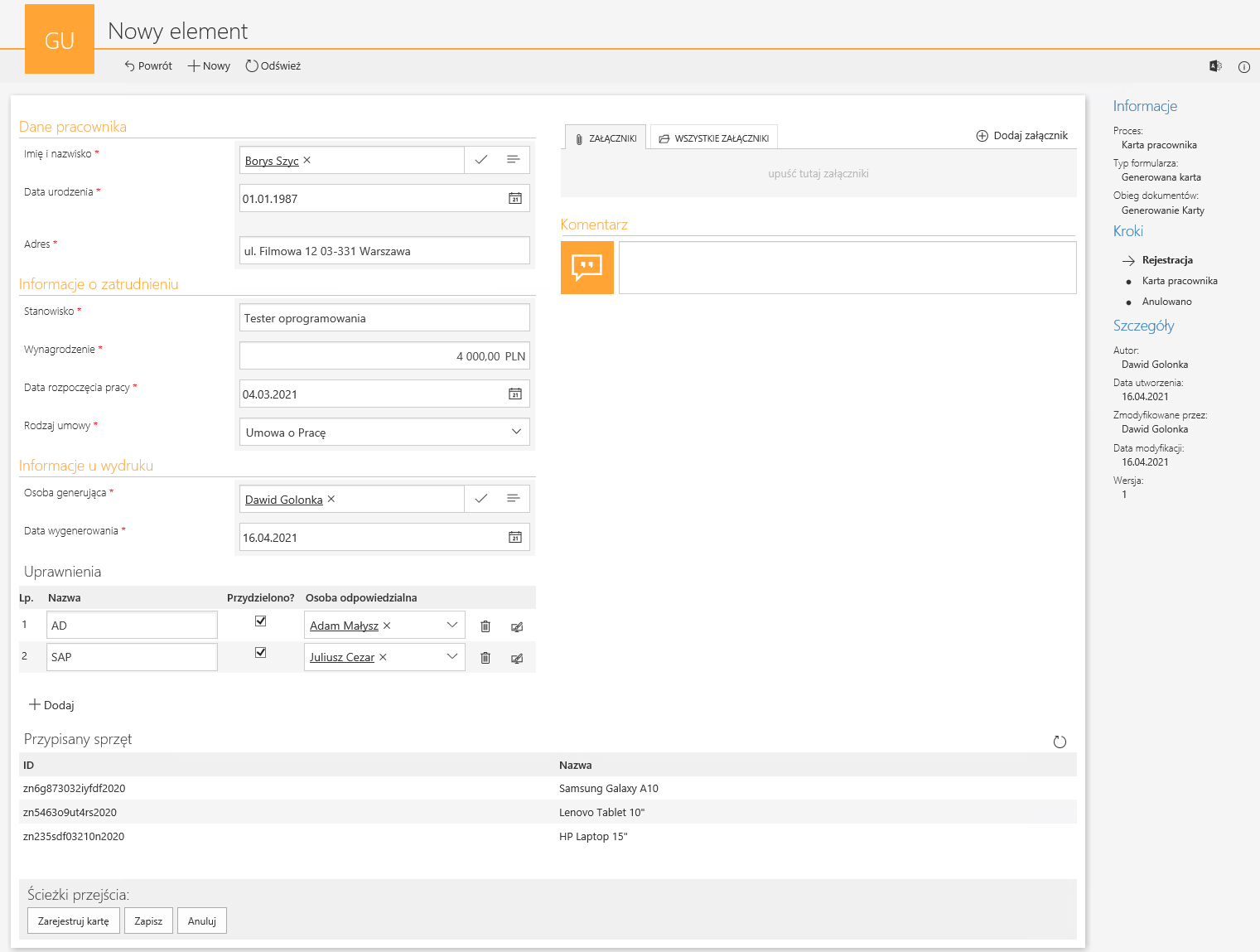Click the Stanowisko input field
Screen dimensions: 1260x952
[384, 317]
